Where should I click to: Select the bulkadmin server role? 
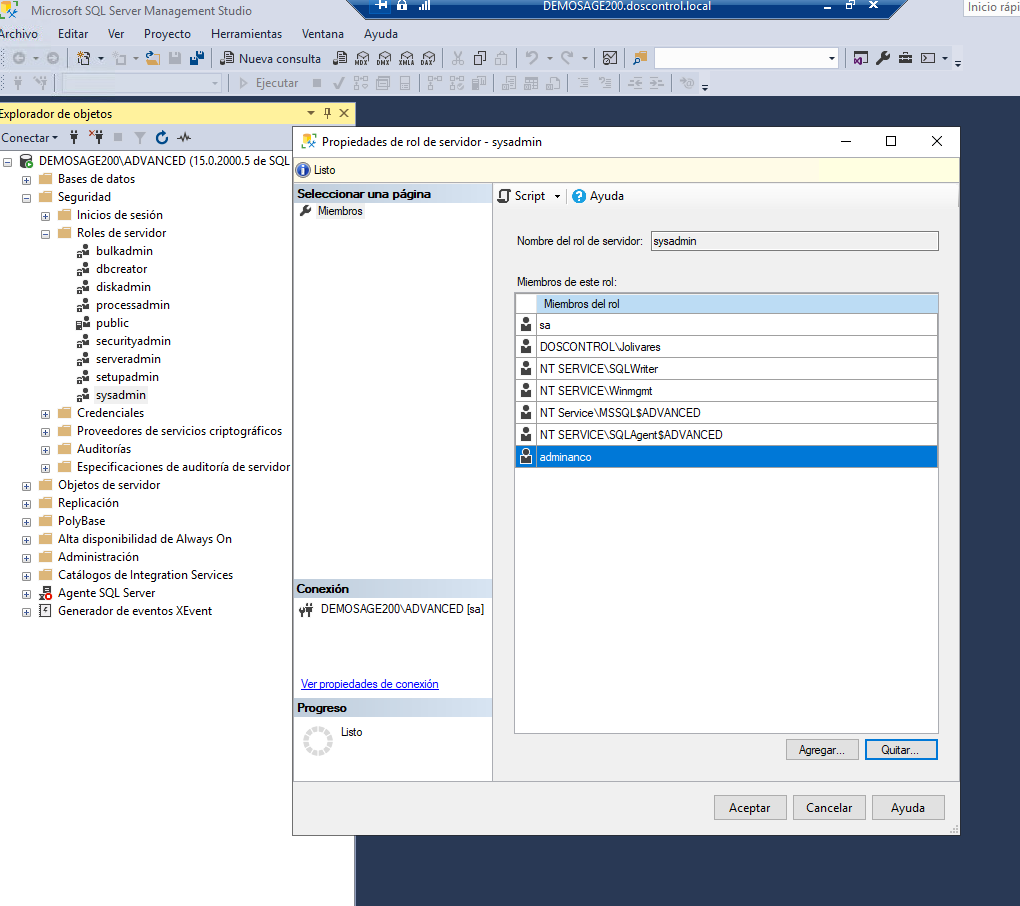point(124,250)
